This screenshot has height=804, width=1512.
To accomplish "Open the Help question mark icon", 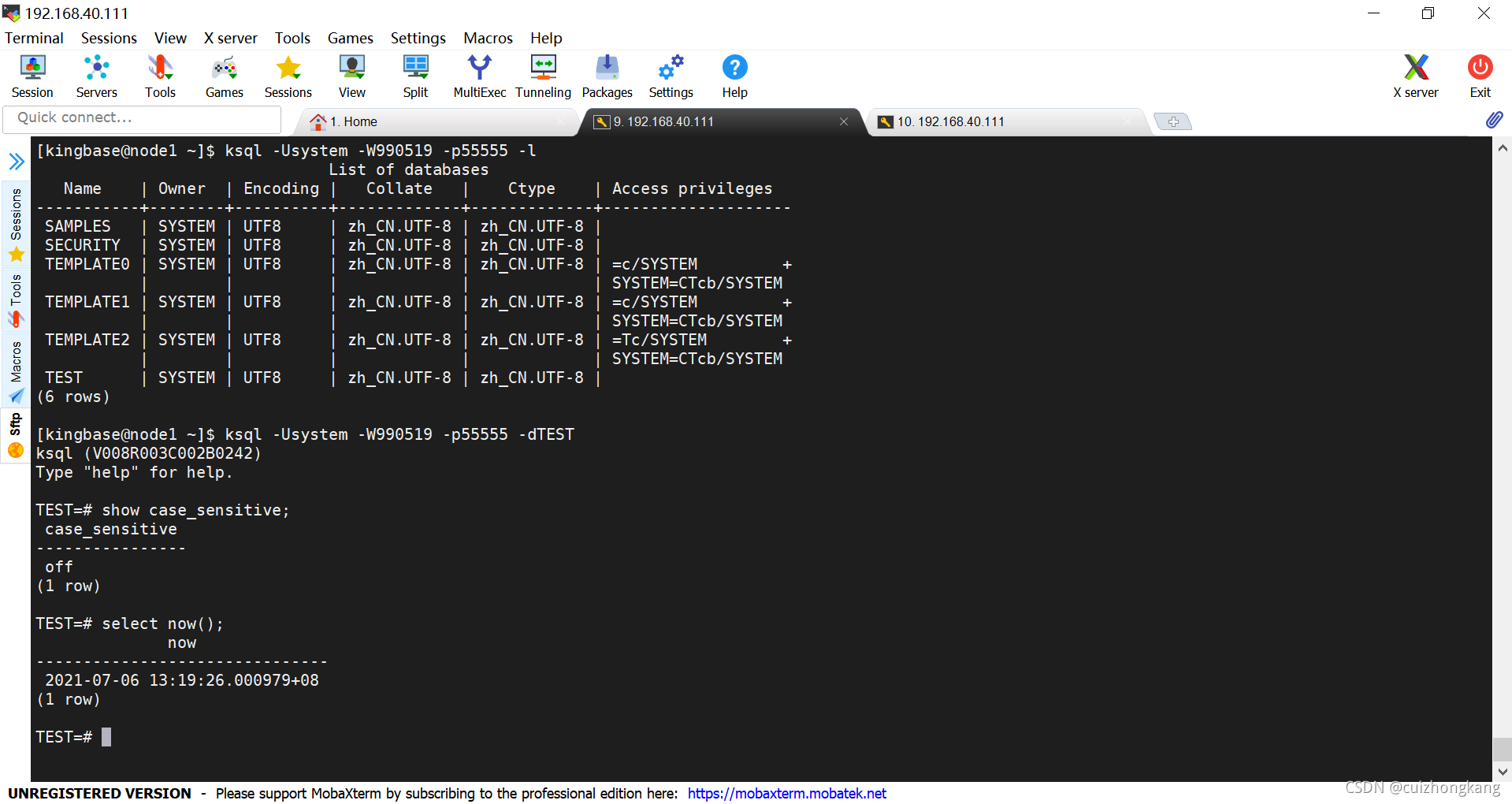I will pyautogui.click(x=734, y=76).
